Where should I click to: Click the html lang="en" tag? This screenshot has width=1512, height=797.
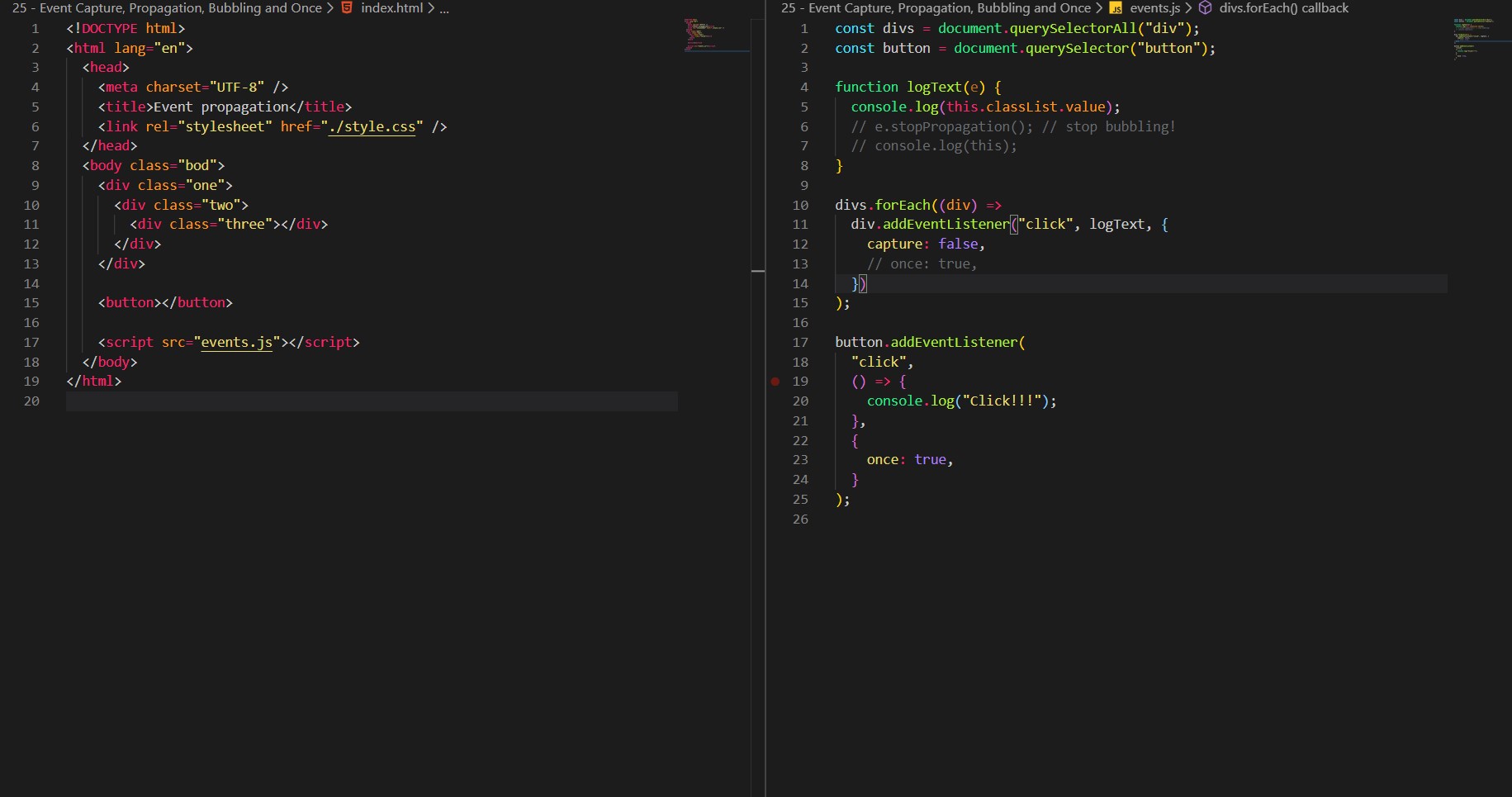[130, 48]
